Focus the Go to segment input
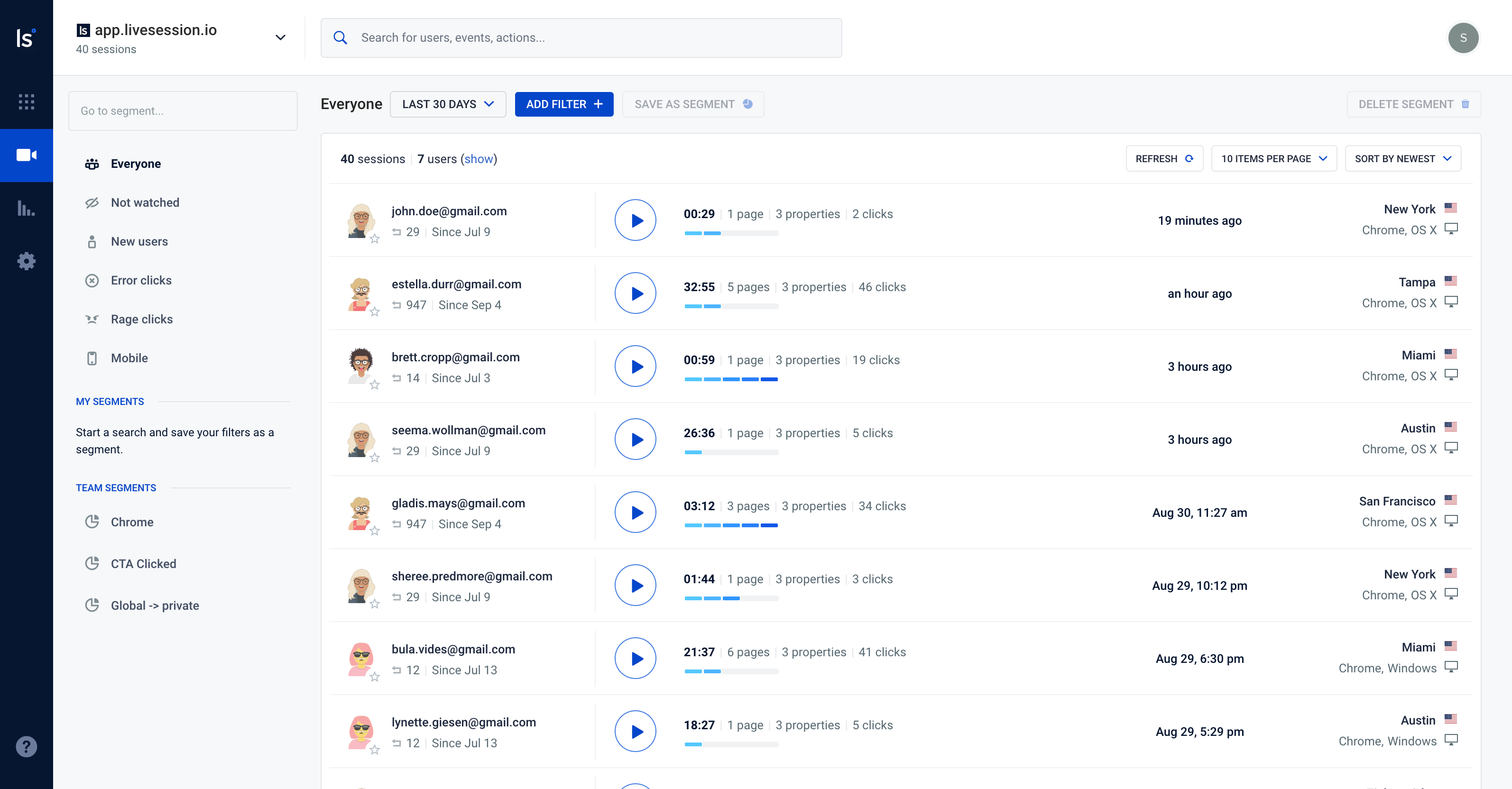1512x789 pixels. click(x=183, y=111)
